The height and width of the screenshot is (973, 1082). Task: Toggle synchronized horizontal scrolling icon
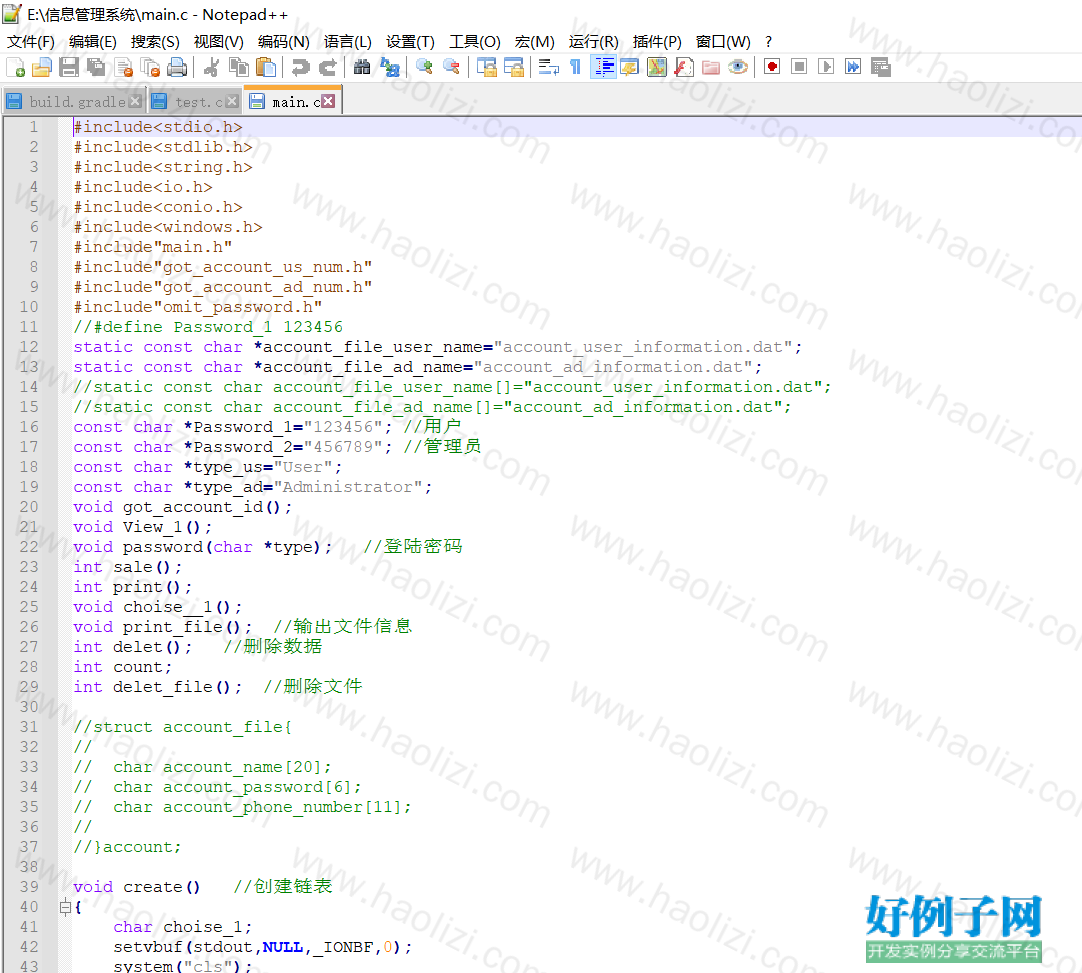514,67
